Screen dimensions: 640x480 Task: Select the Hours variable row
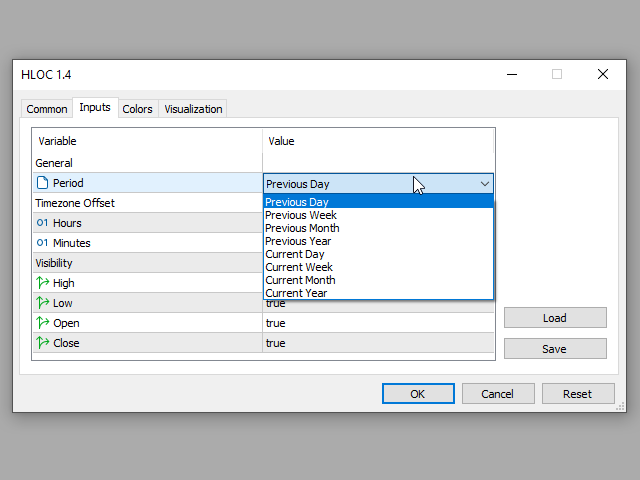point(147,223)
